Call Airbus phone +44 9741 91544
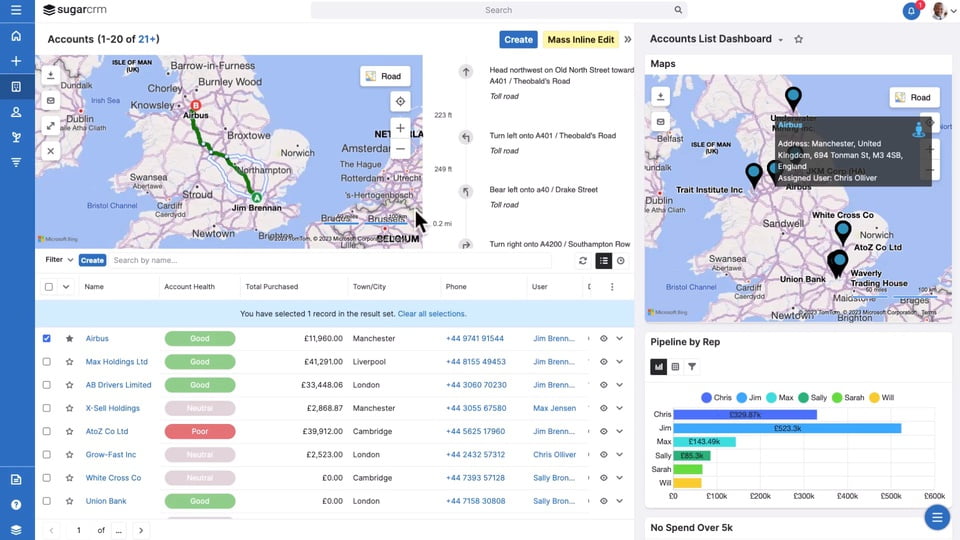The width and height of the screenshot is (960, 540). pyautogui.click(x=474, y=339)
